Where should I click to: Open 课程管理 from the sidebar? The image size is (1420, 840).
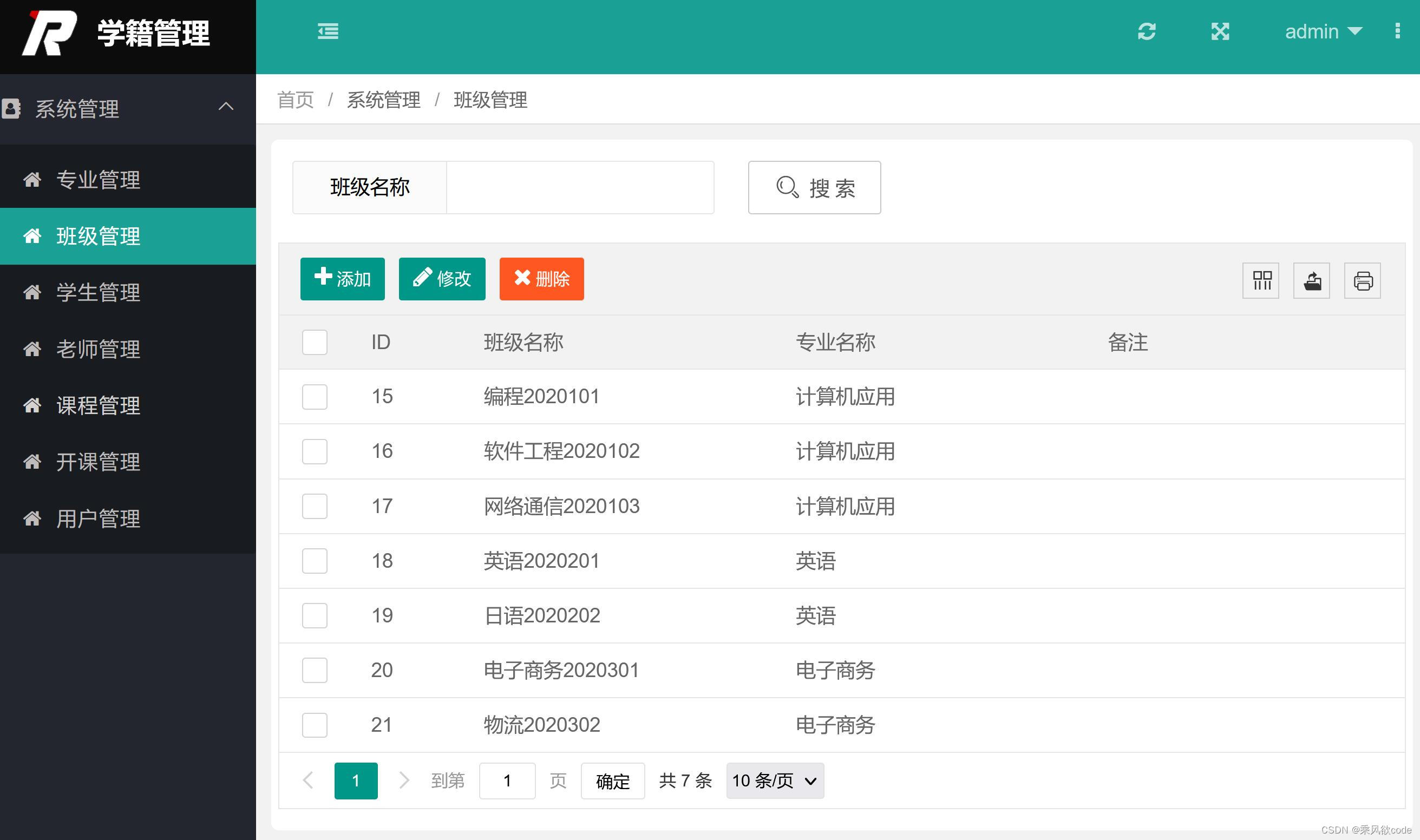[98, 406]
